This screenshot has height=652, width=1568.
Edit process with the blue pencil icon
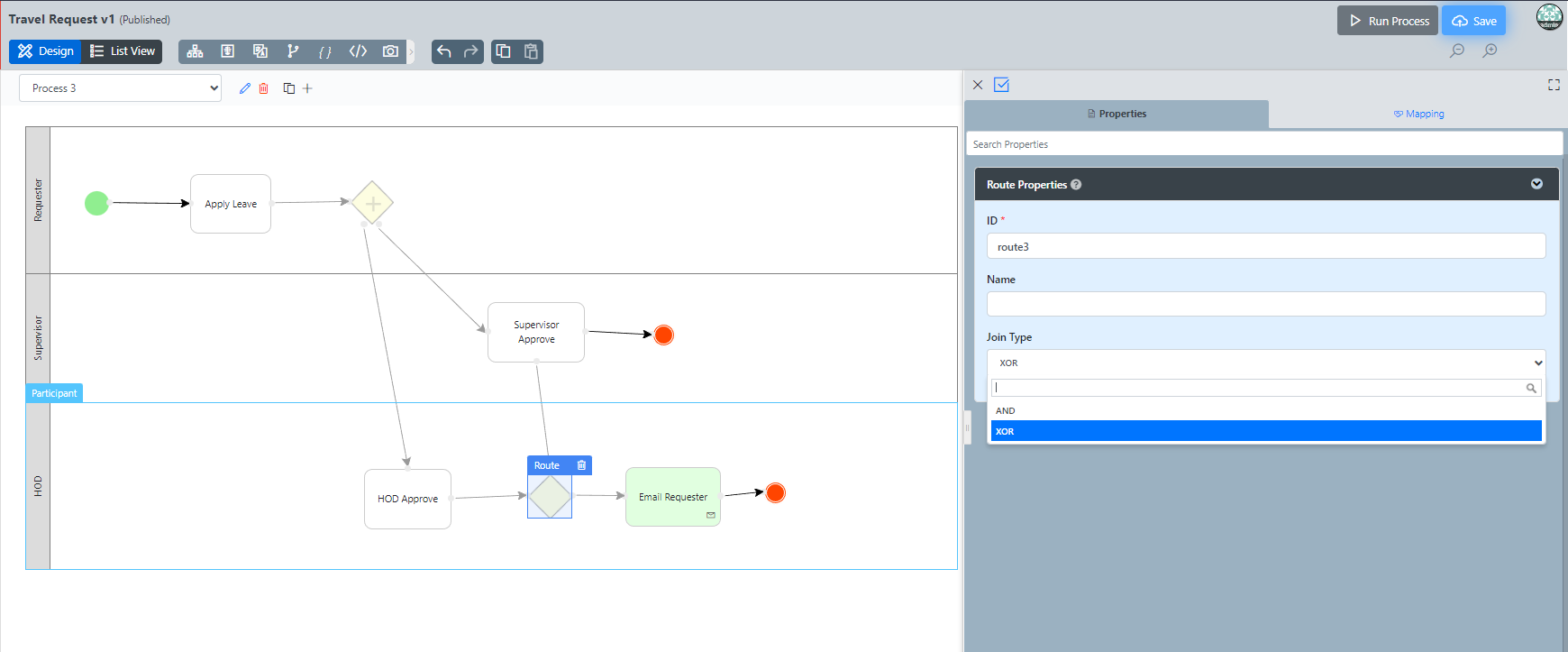click(244, 88)
